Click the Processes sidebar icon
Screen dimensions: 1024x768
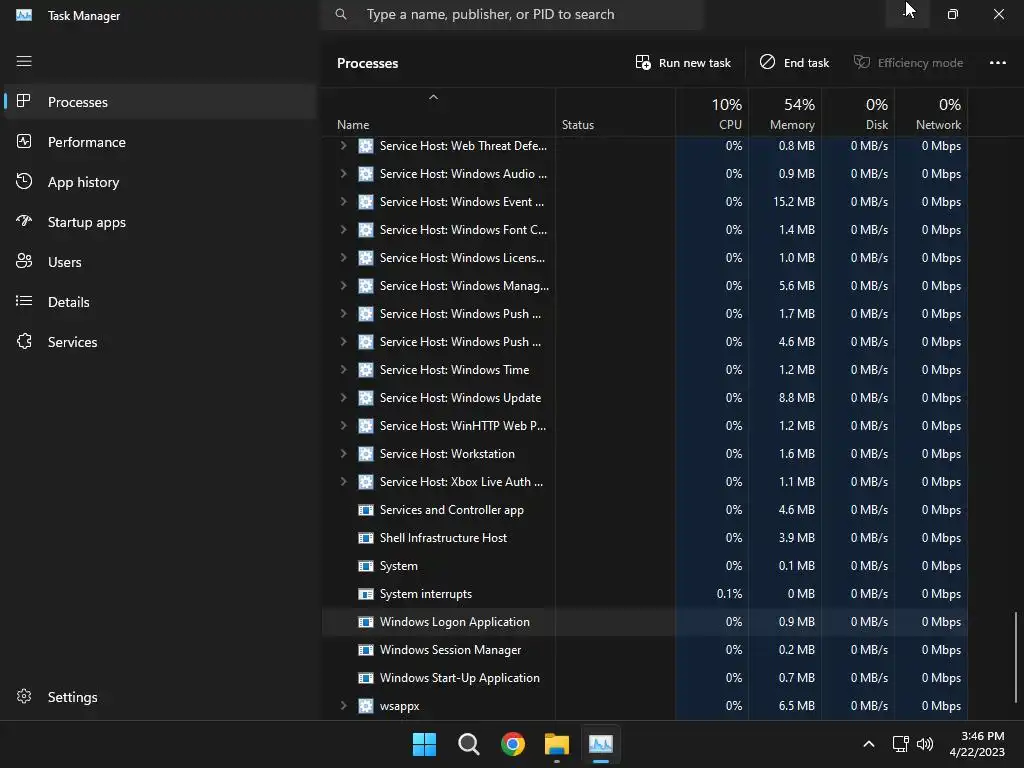tap(24, 101)
